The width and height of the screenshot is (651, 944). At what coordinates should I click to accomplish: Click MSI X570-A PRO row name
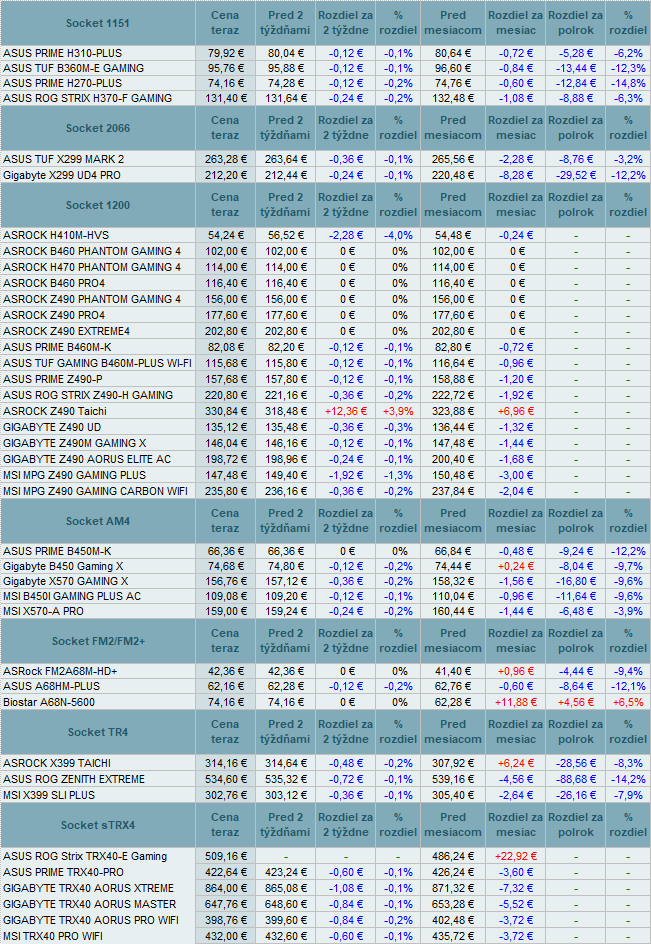(x=43, y=611)
